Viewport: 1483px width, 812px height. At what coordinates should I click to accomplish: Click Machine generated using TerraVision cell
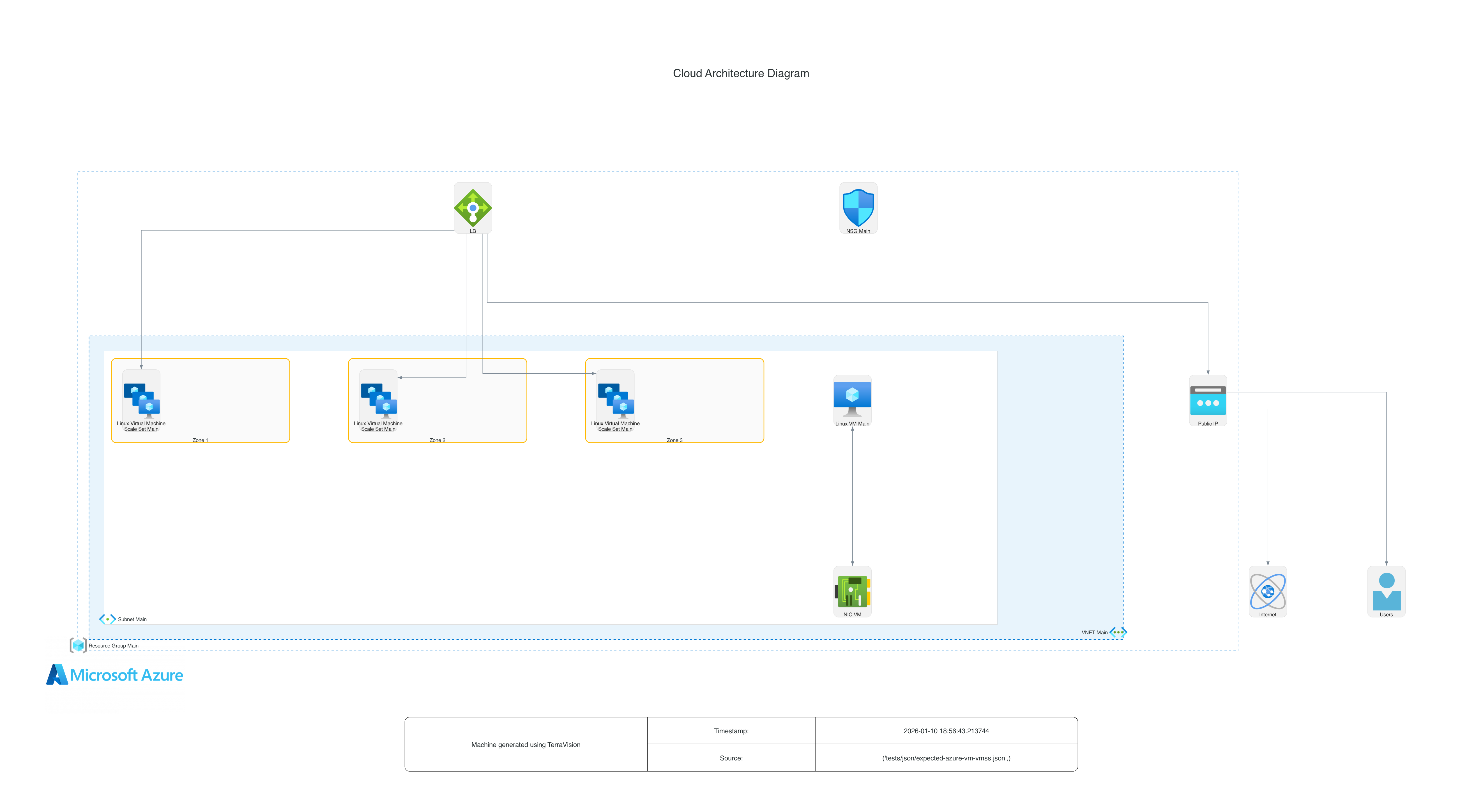(526, 745)
